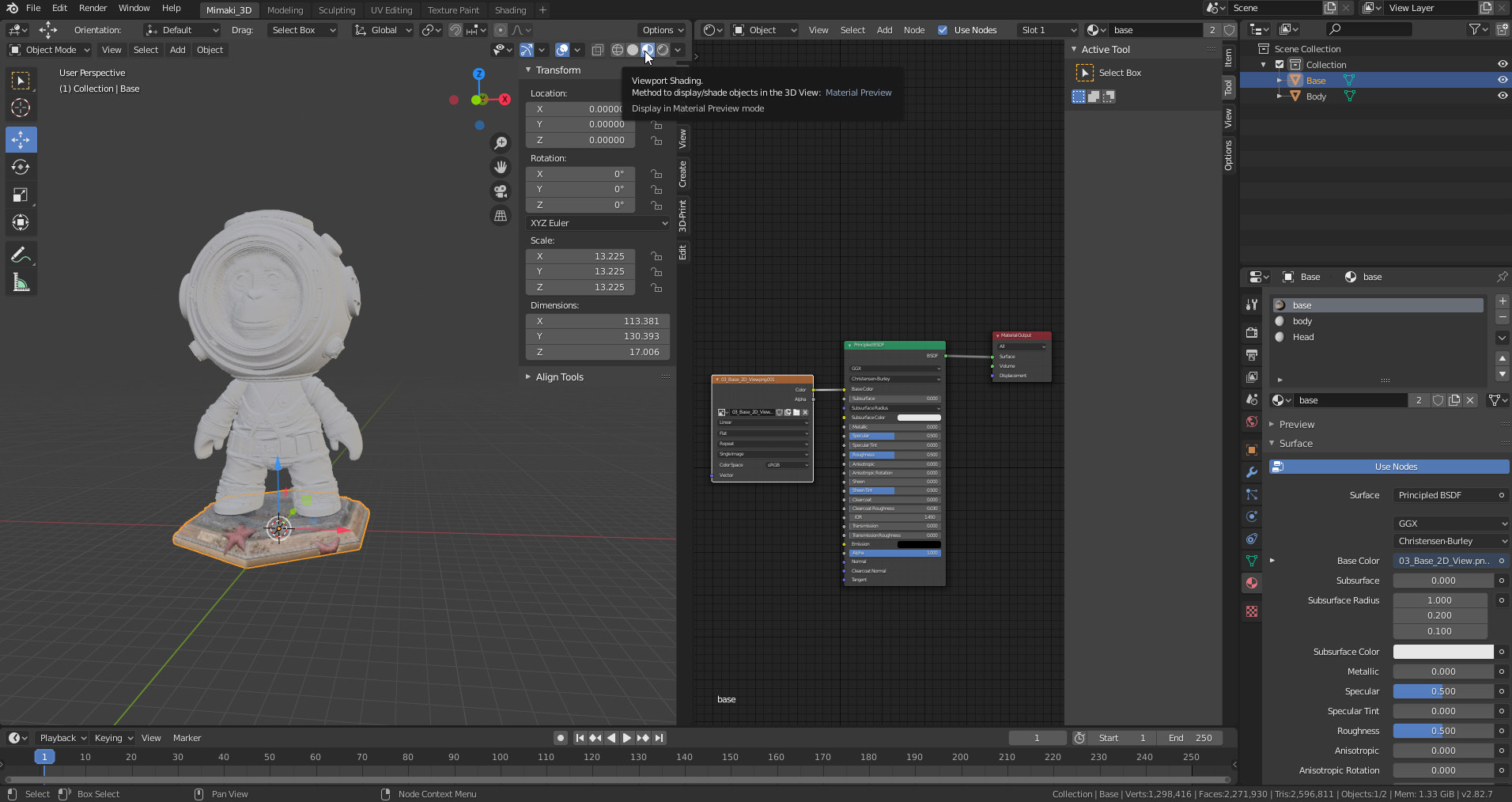Open the Object Mode dropdown

click(x=50, y=50)
